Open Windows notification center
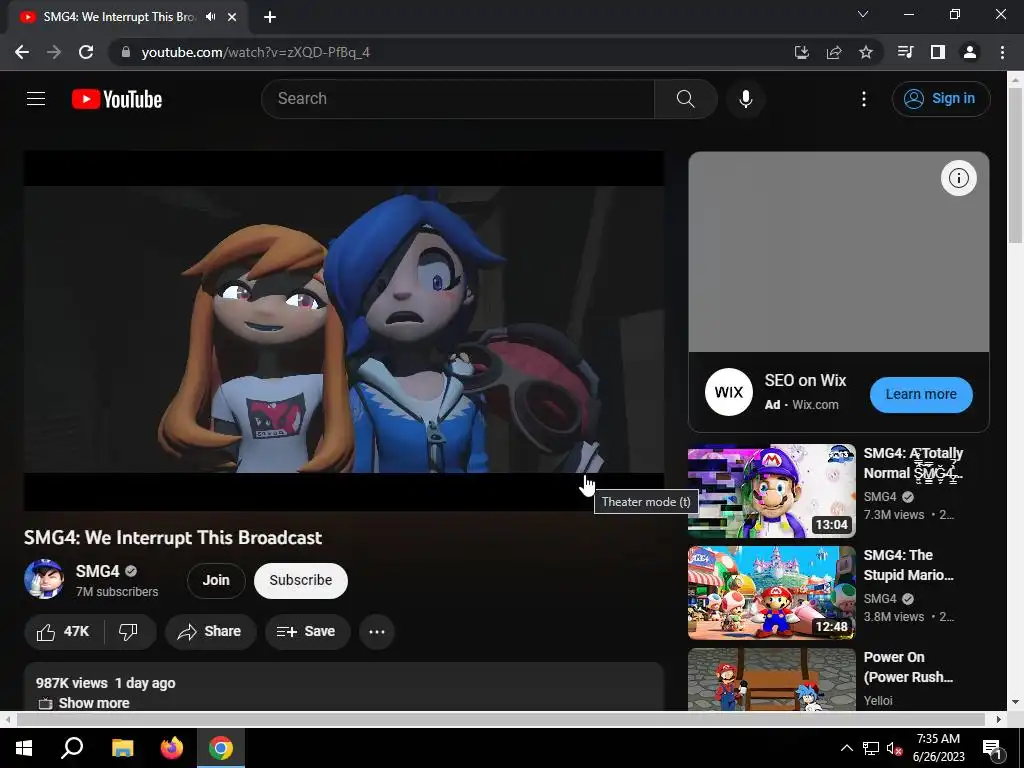Viewport: 1024px width, 768px height. click(991, 749)
